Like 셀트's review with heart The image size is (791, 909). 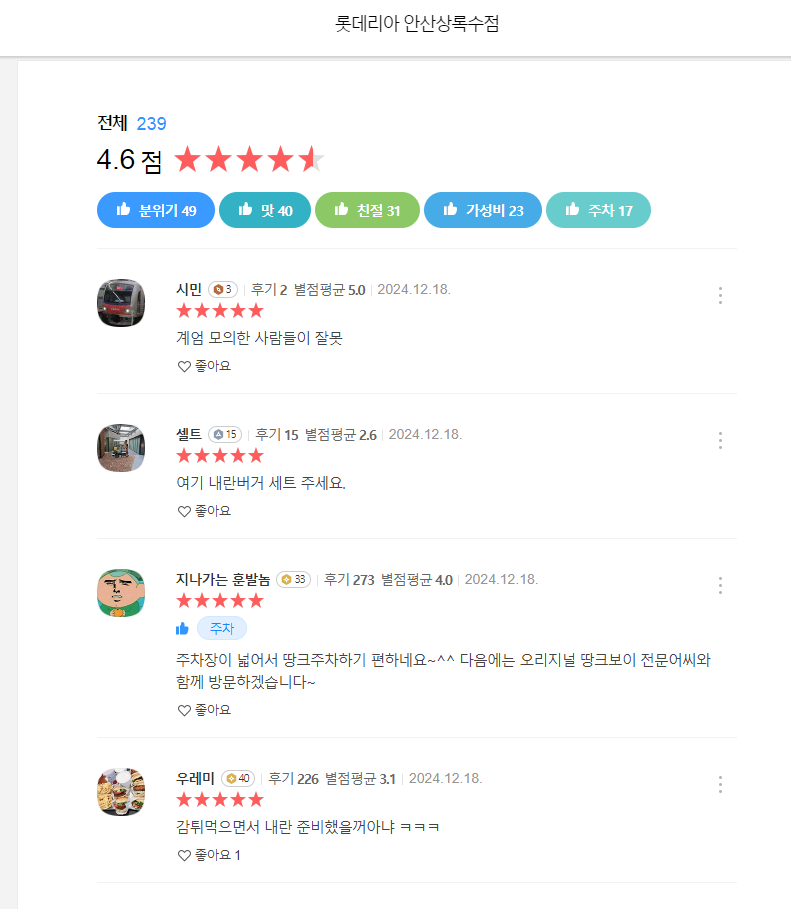click(204, 511)
